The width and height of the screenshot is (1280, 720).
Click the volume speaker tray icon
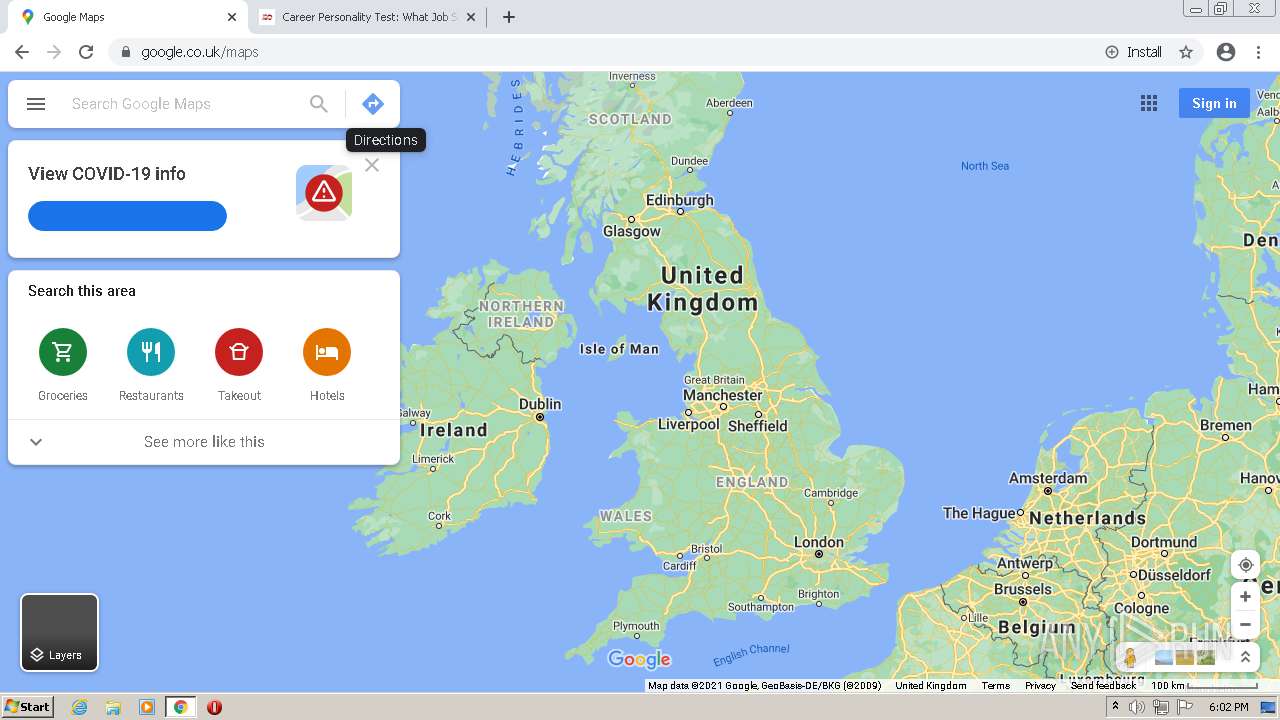point(1137,707)
